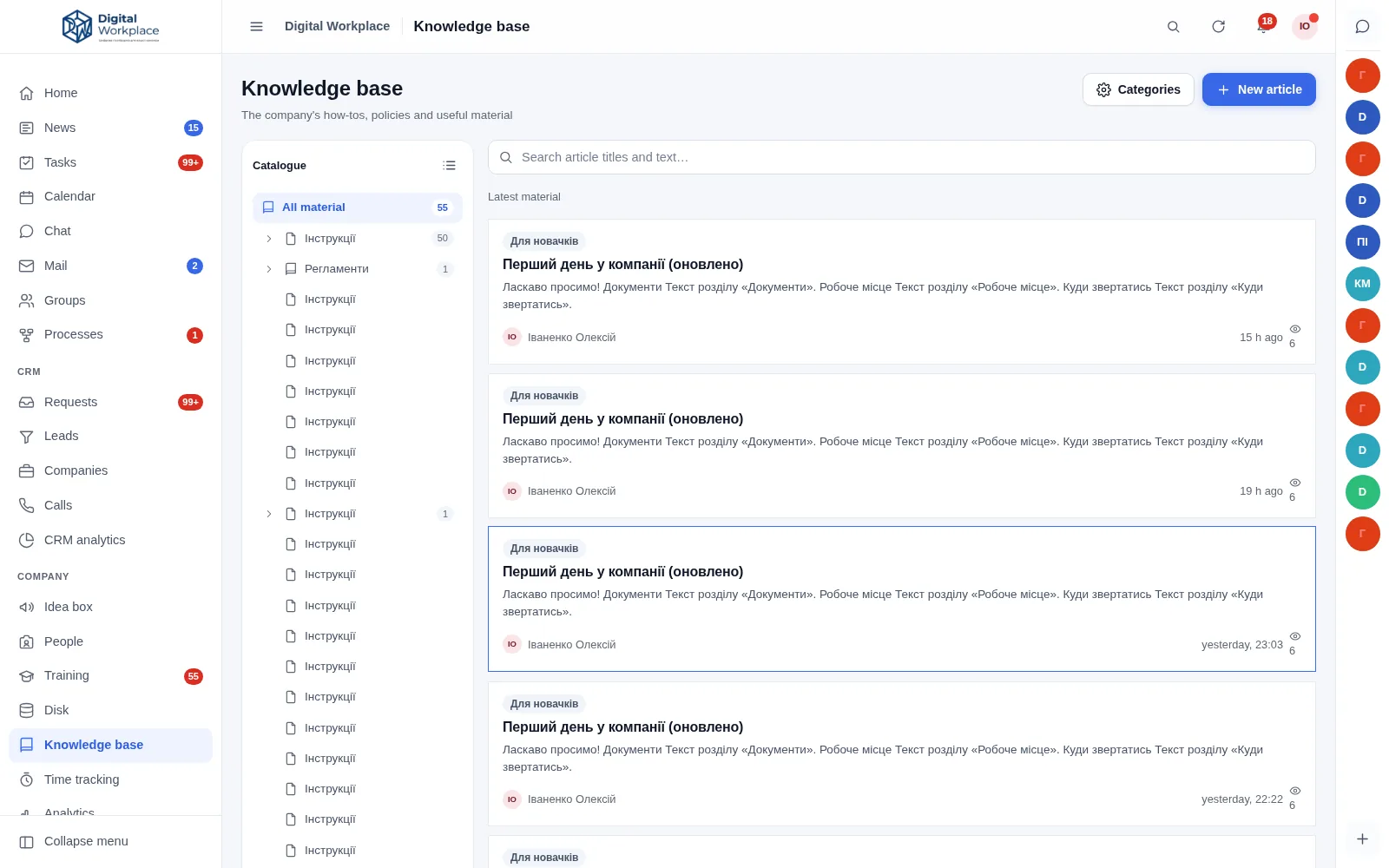Open the Processes section
Viewport: 1389px width, 868px height.
pos(111,334)
